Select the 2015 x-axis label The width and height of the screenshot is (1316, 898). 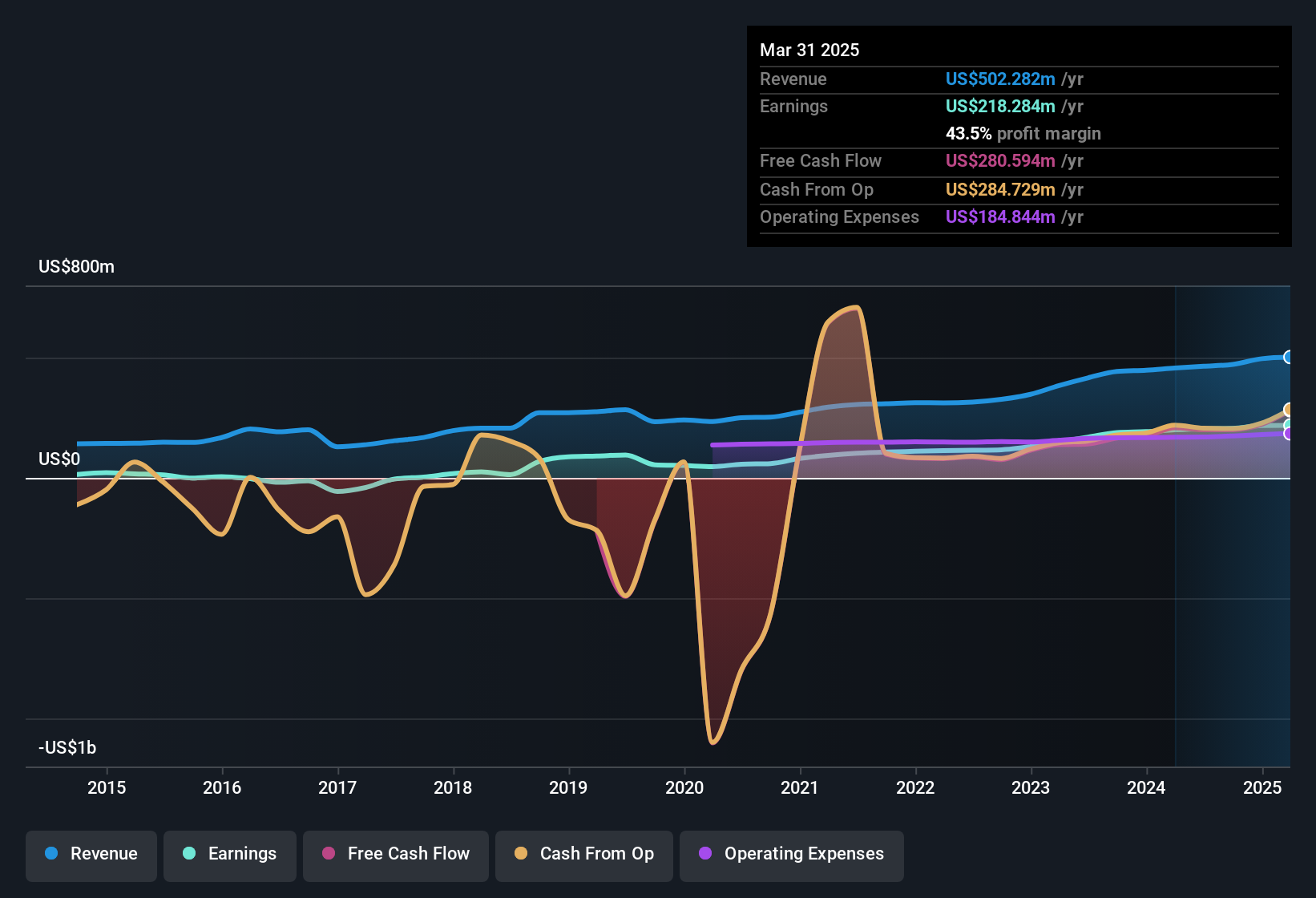point(107,787)
